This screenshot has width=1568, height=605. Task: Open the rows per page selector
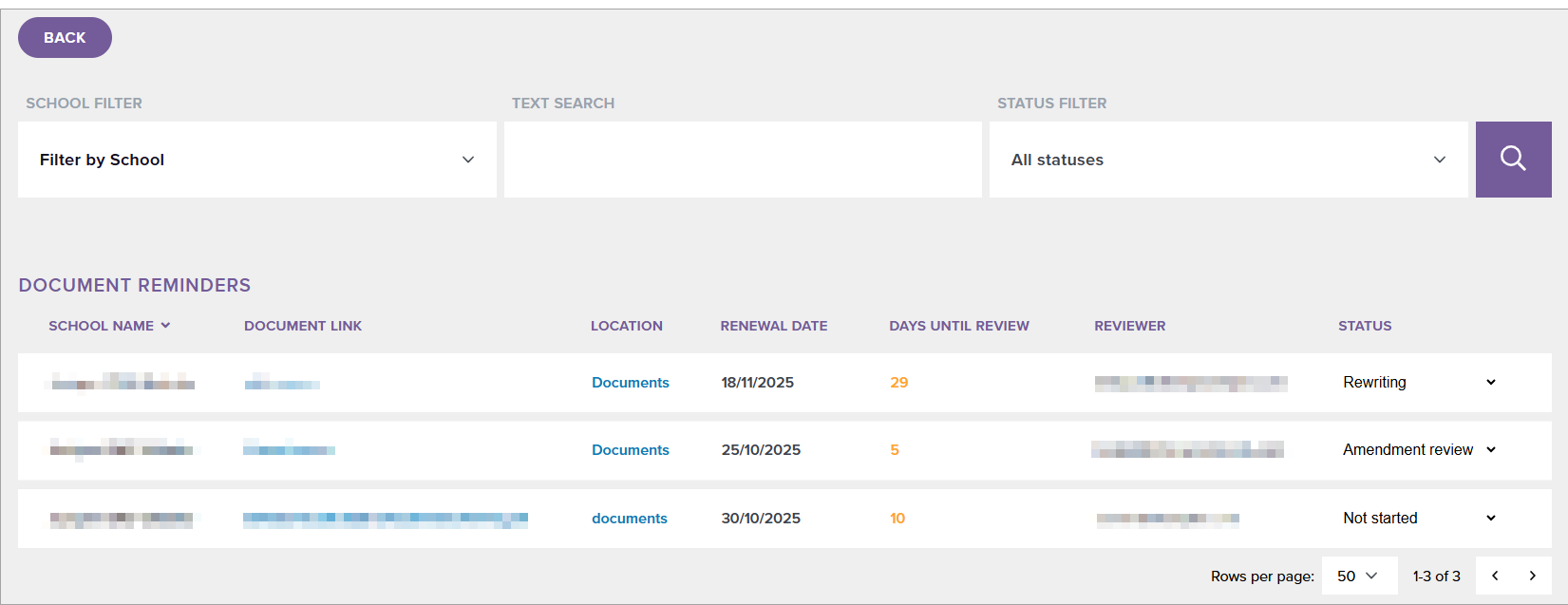(x=1358, y=576)
